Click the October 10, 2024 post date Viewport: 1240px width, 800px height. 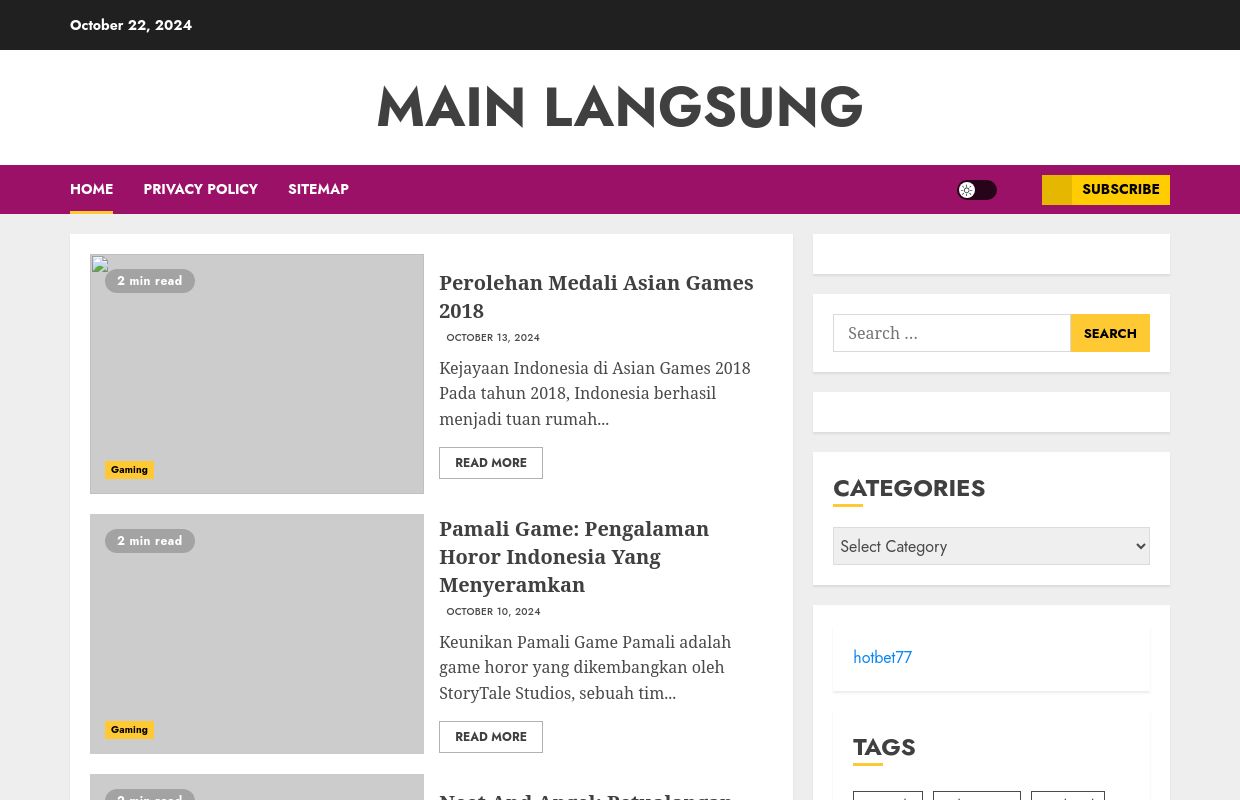click(x=493, y=612)
